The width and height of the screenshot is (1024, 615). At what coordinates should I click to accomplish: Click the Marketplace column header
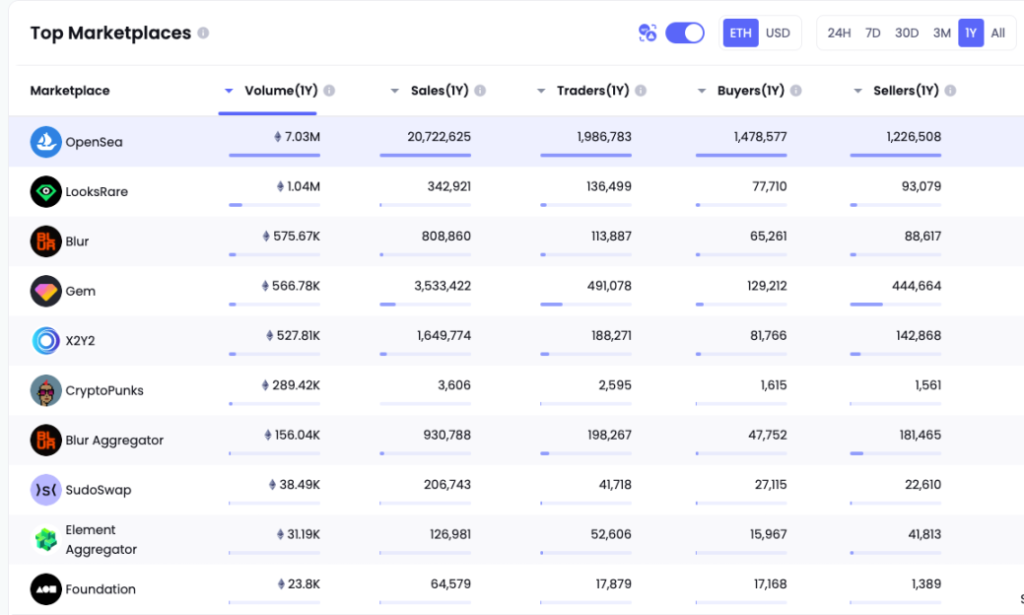pos(70,91)
